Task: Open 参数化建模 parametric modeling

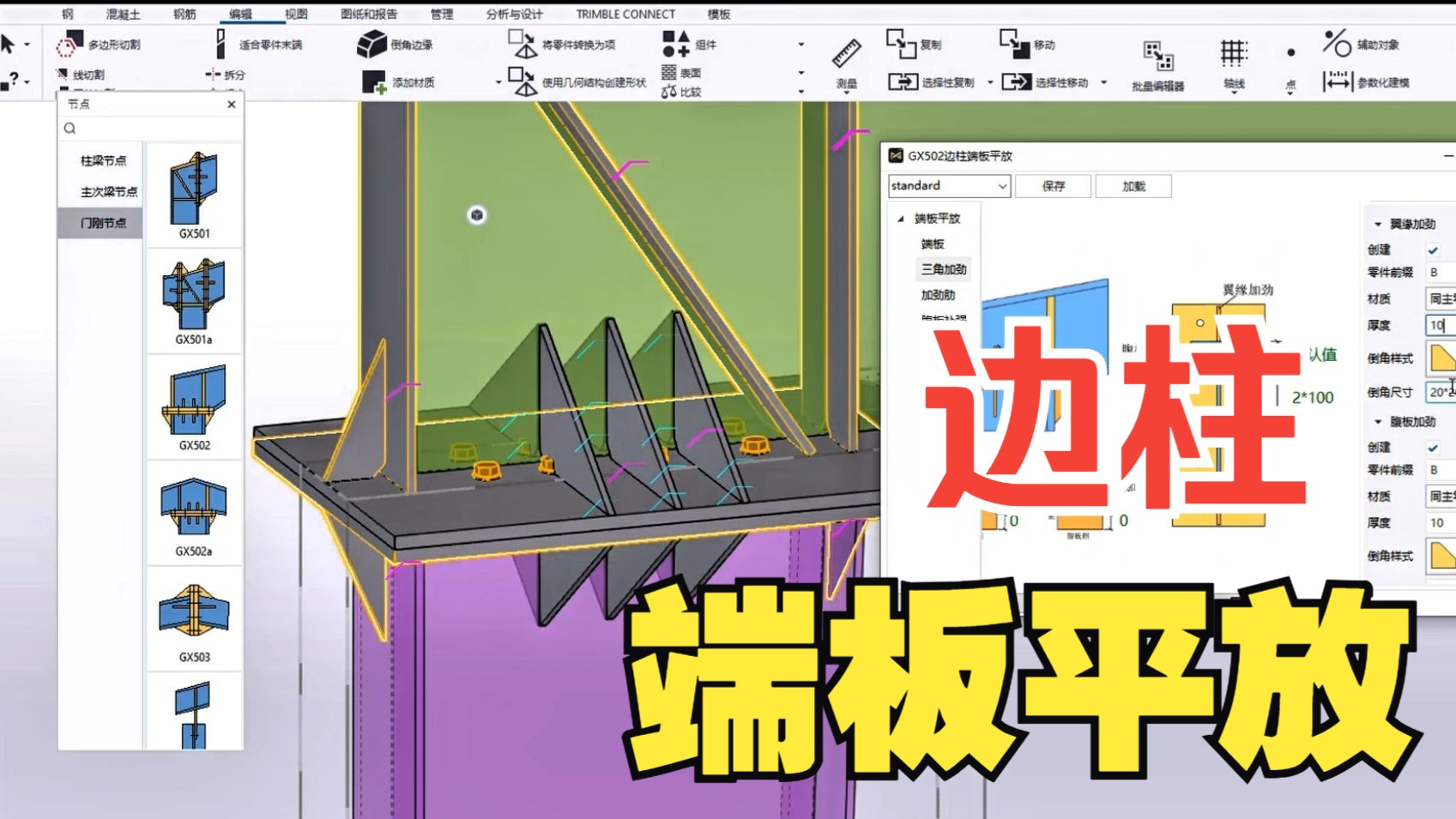Action: (x=1366, y=82)
